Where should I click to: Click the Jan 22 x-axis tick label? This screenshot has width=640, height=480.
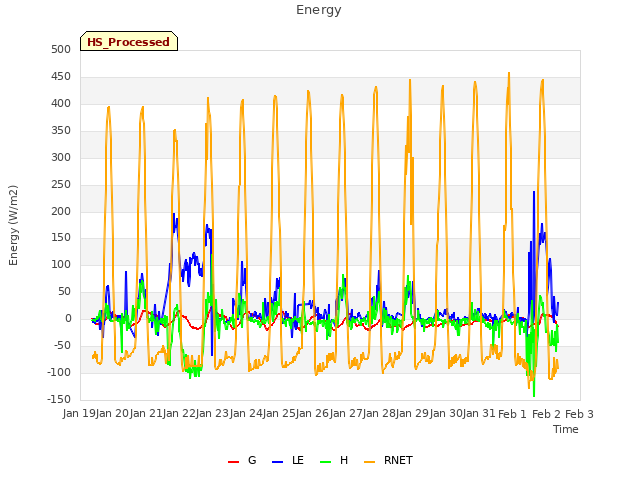(179, 414)
